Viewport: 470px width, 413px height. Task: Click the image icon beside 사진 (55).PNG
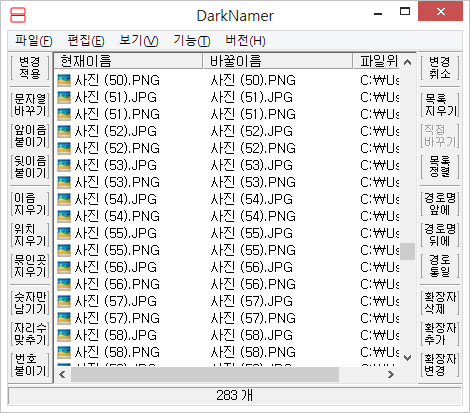tap(64, 250)
